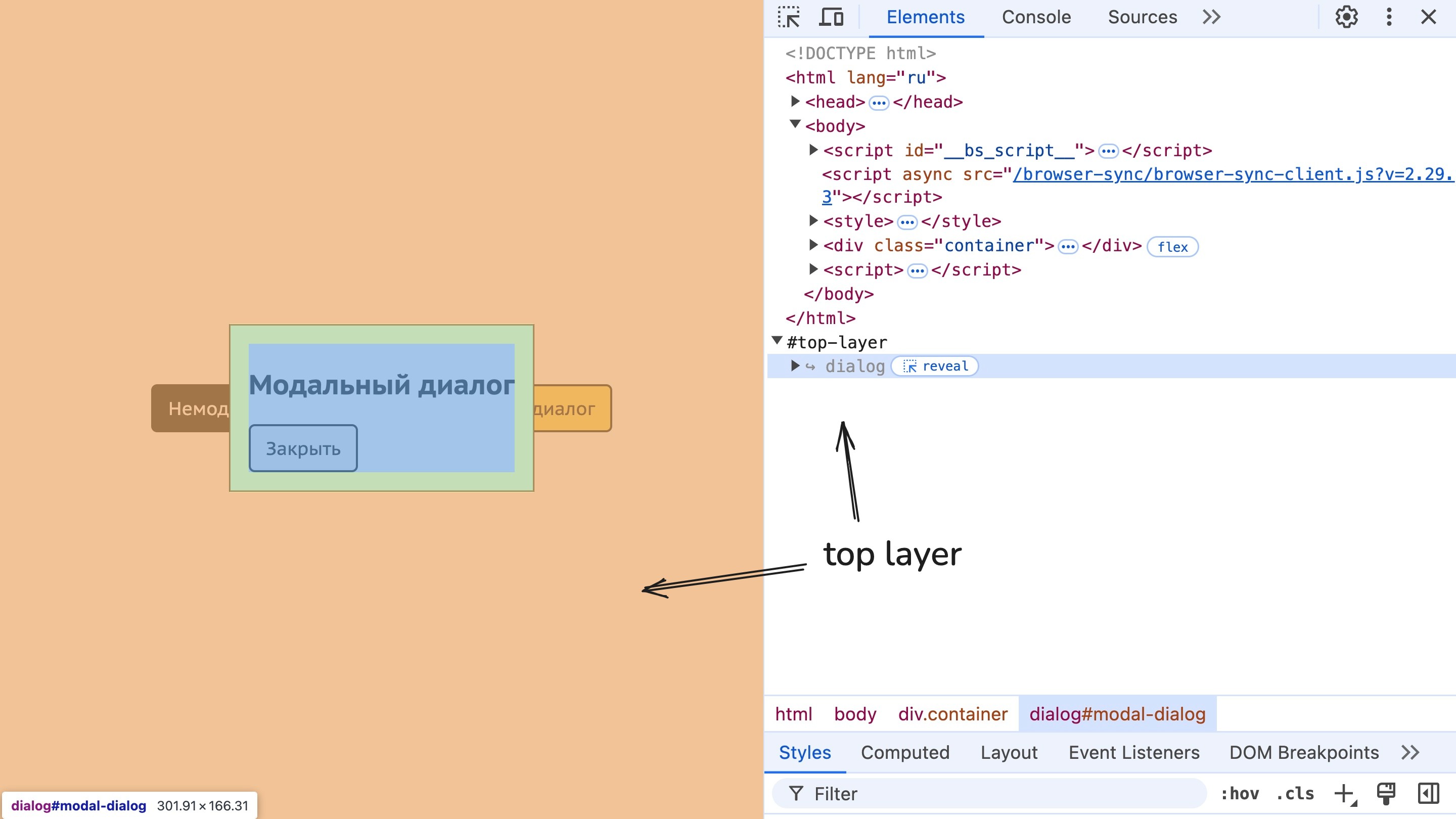The width and height of the screenshot is (1456, 819).
Task: Open the Computed styles tab
Action: (905, 752)
